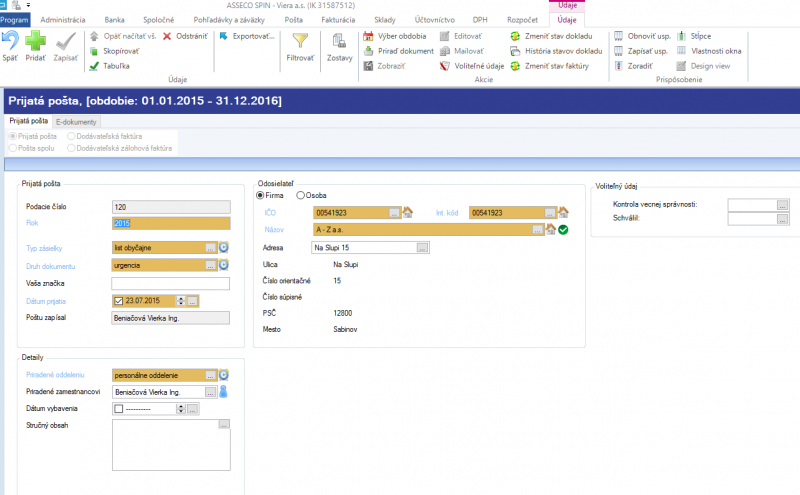Click clock icon next to Typ zásielky

[x=223, y=248]
